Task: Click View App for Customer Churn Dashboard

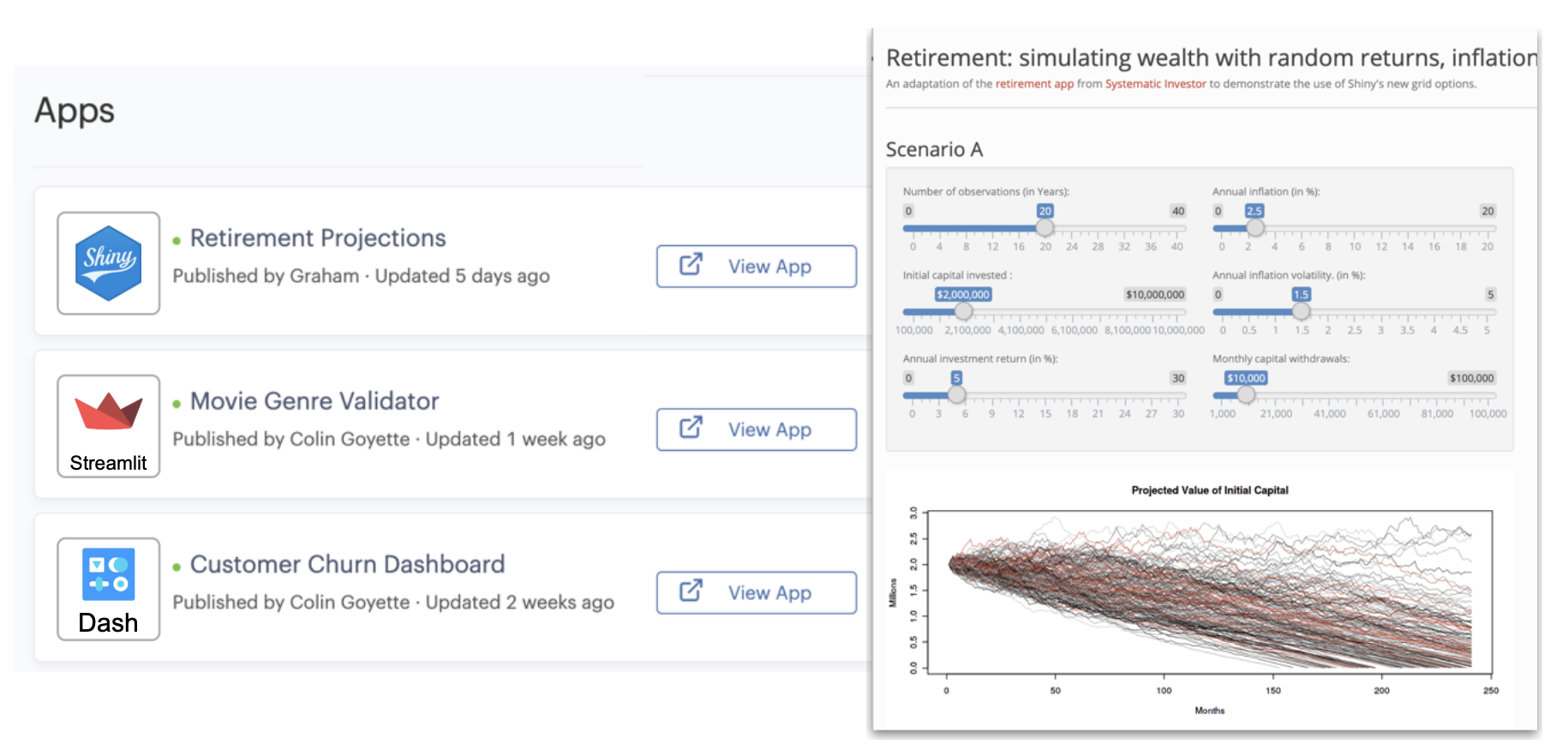Action: coord(757,592)
